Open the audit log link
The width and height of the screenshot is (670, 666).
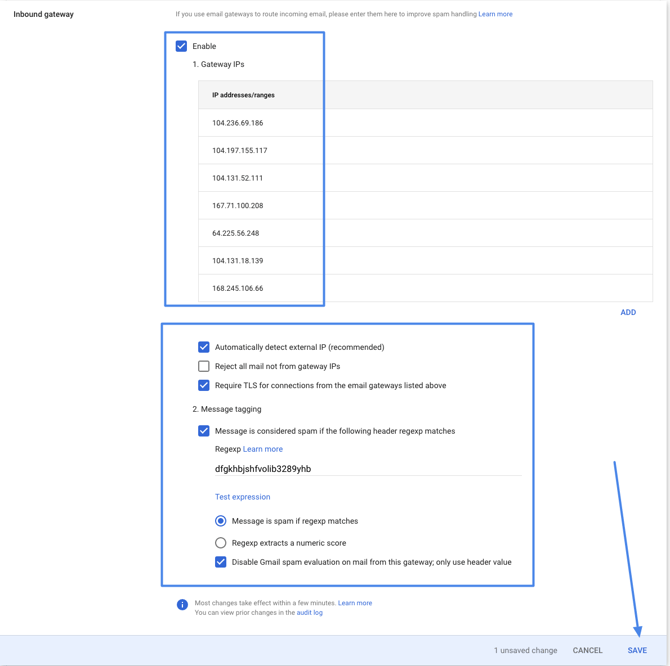pyautogui.click(x=310, y=613)
